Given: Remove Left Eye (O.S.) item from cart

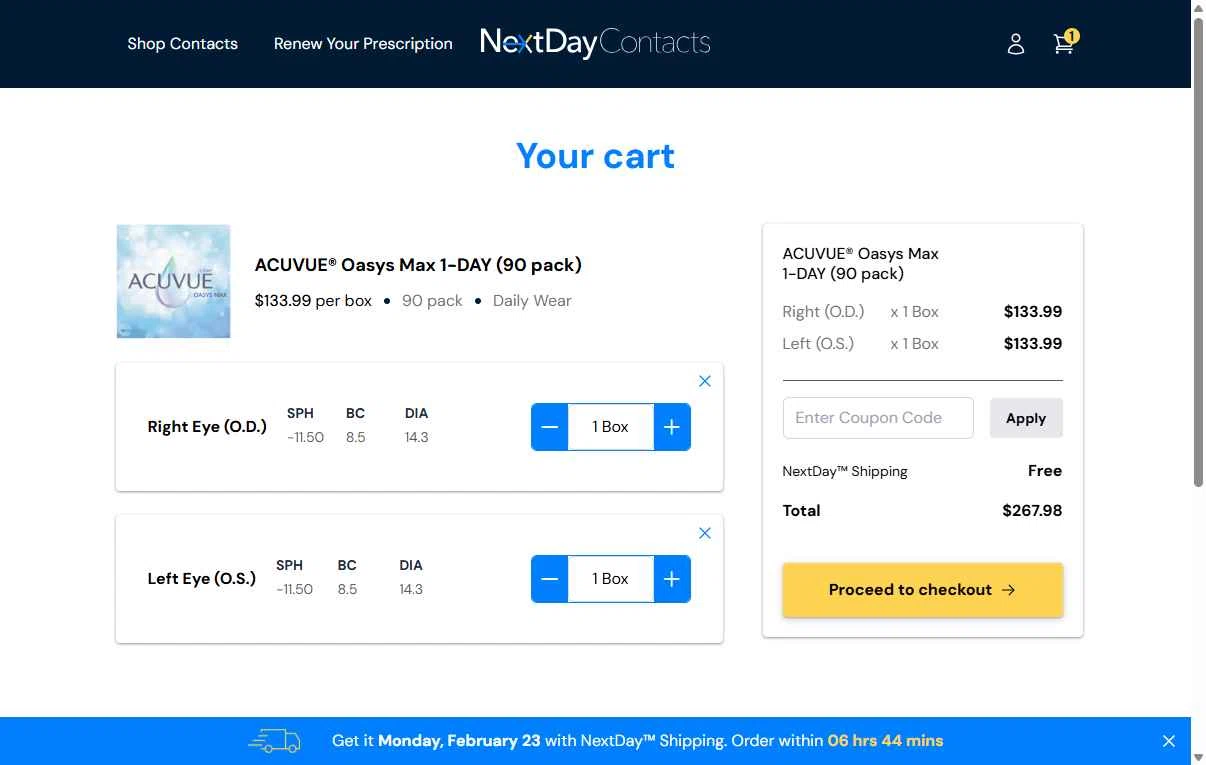Looking at the screenshot, I should click(705, 533).
